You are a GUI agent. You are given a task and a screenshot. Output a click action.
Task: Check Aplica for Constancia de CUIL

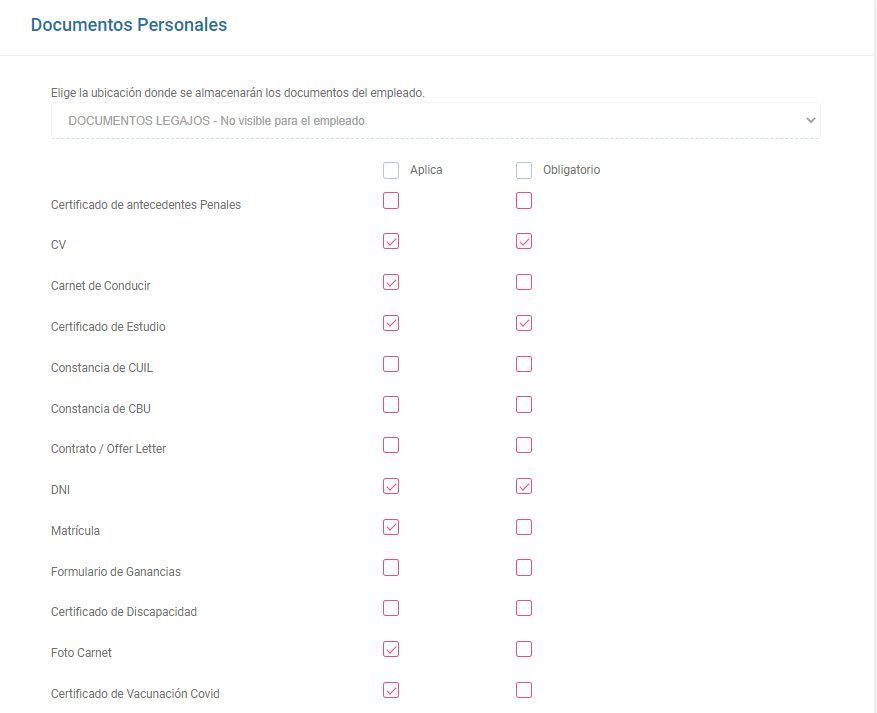[391, 364]
